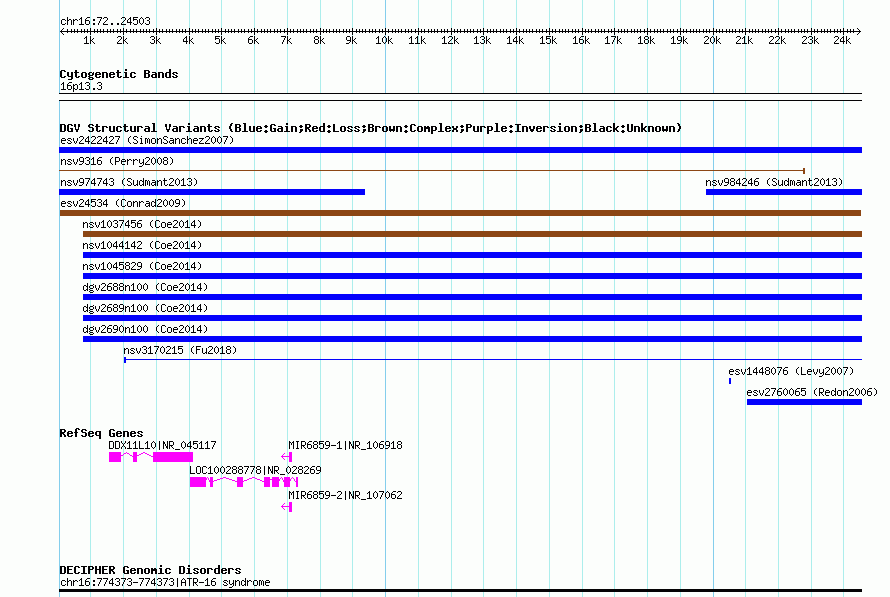Click LOC100288778 first exon block
The width and height of the screenshot is (890, 597).
pos(198,482)
